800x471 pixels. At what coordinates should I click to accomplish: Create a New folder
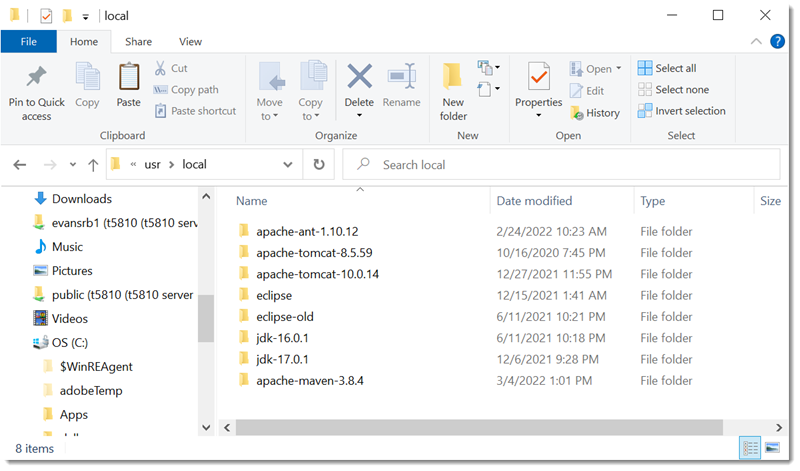pyautogui.click(x=453, y=92)
